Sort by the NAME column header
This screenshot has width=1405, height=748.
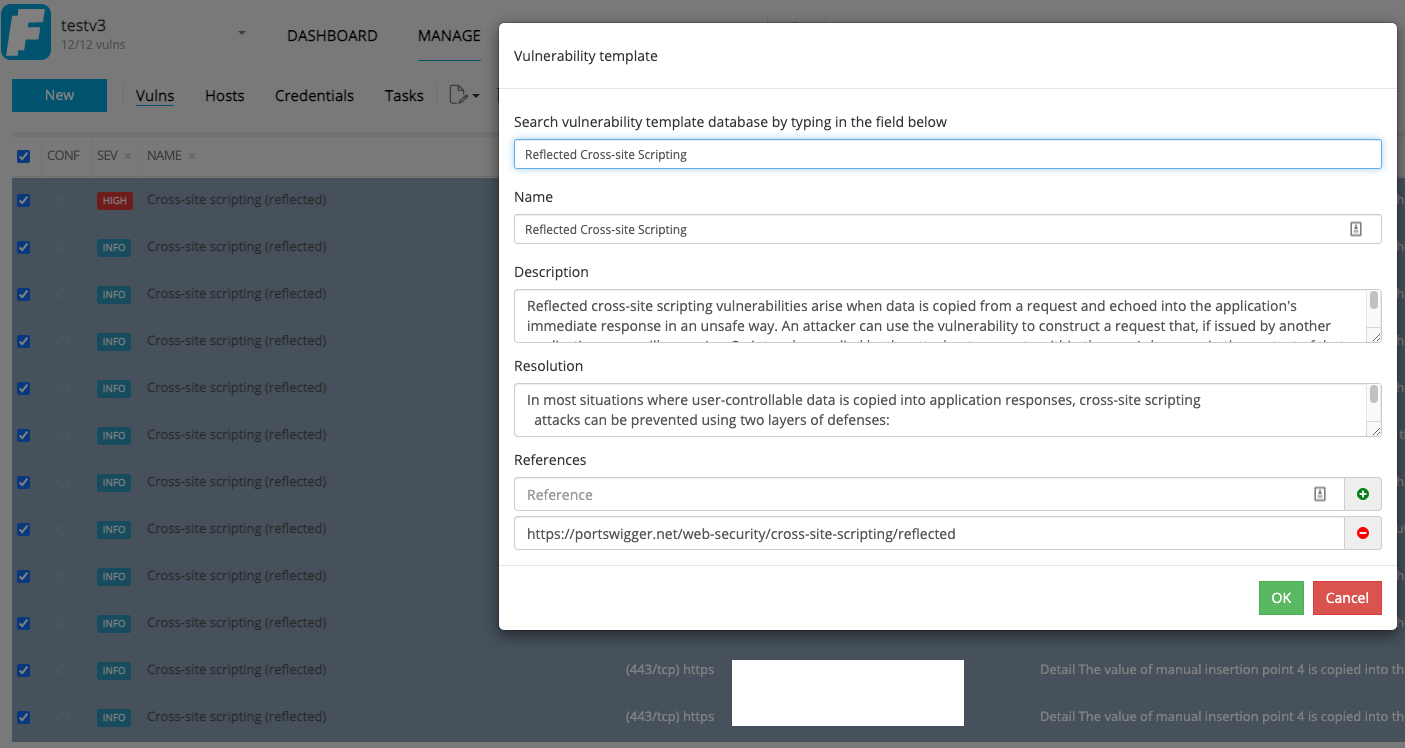click(164, 156)
